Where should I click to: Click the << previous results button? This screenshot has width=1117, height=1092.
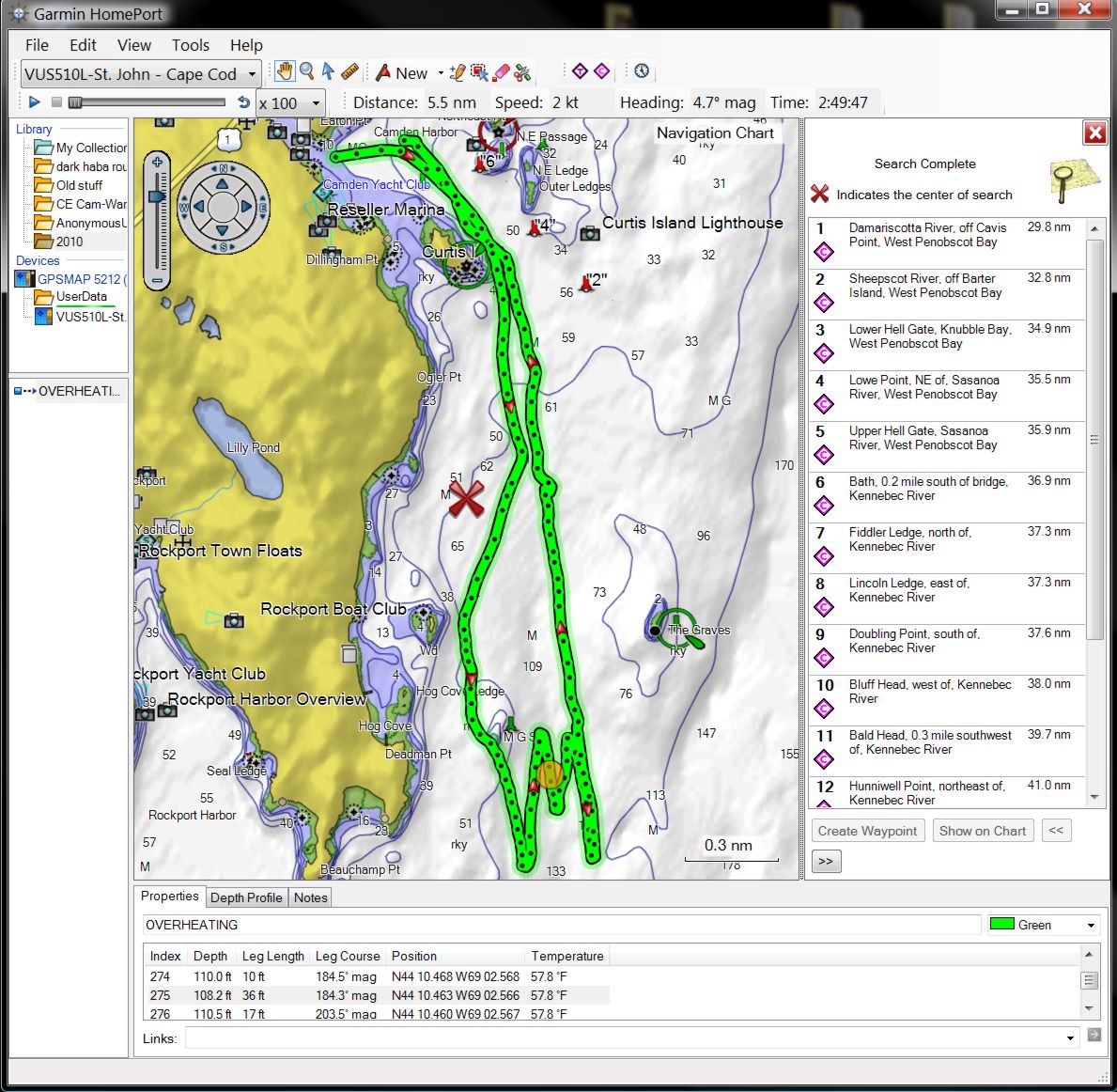click(x=1056, y=831)
